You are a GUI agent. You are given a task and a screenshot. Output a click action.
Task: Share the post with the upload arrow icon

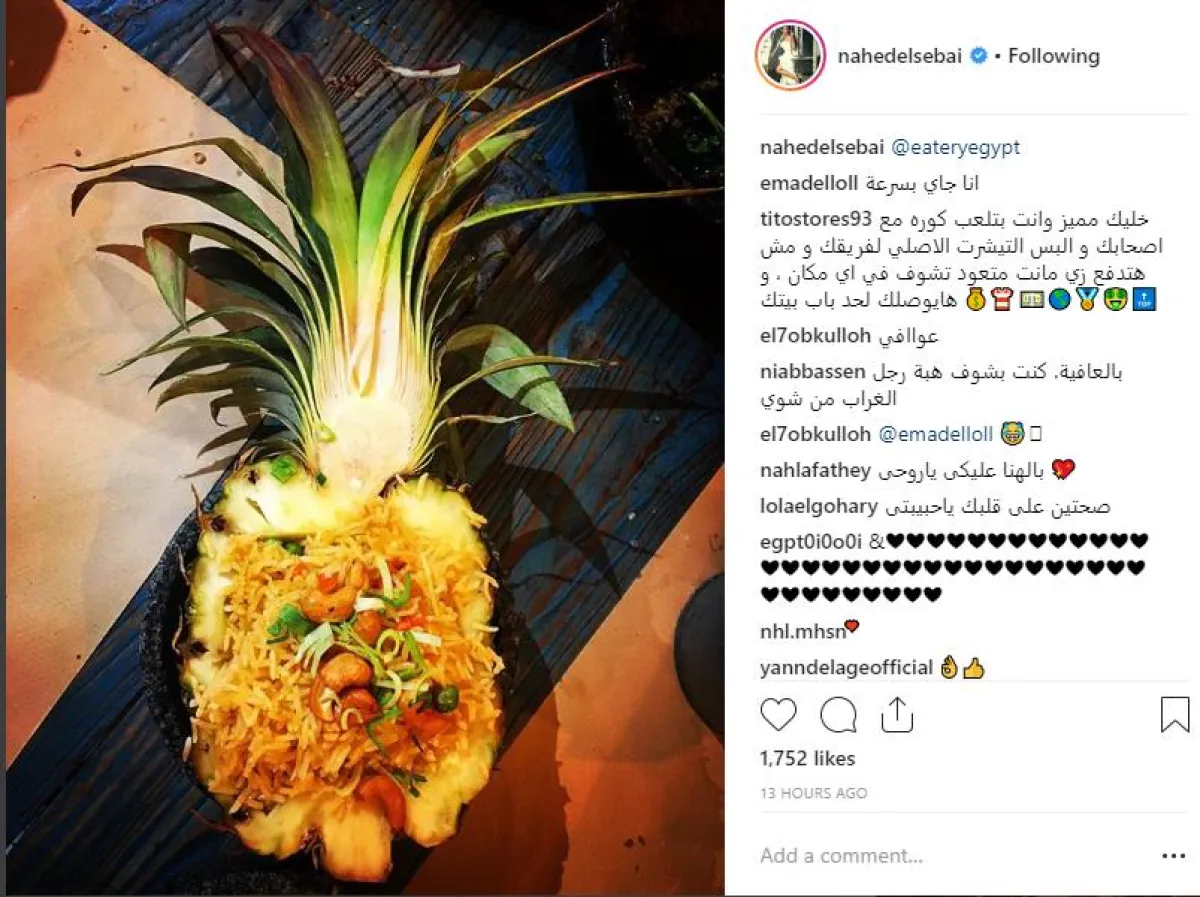tap(897, 715)
